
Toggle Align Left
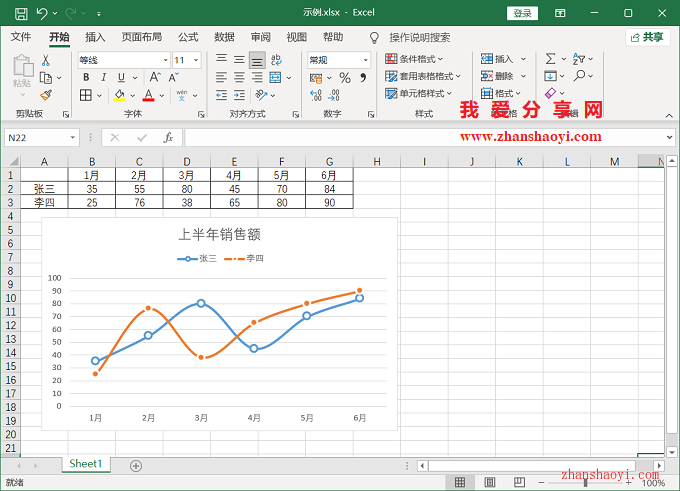222,78
